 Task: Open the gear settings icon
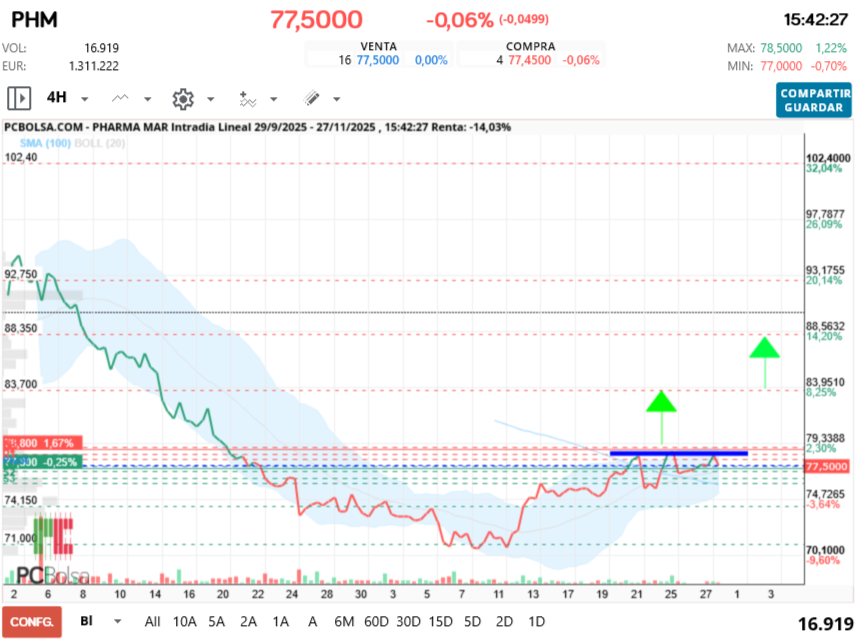pyautogui.click(x=182, y=98)
